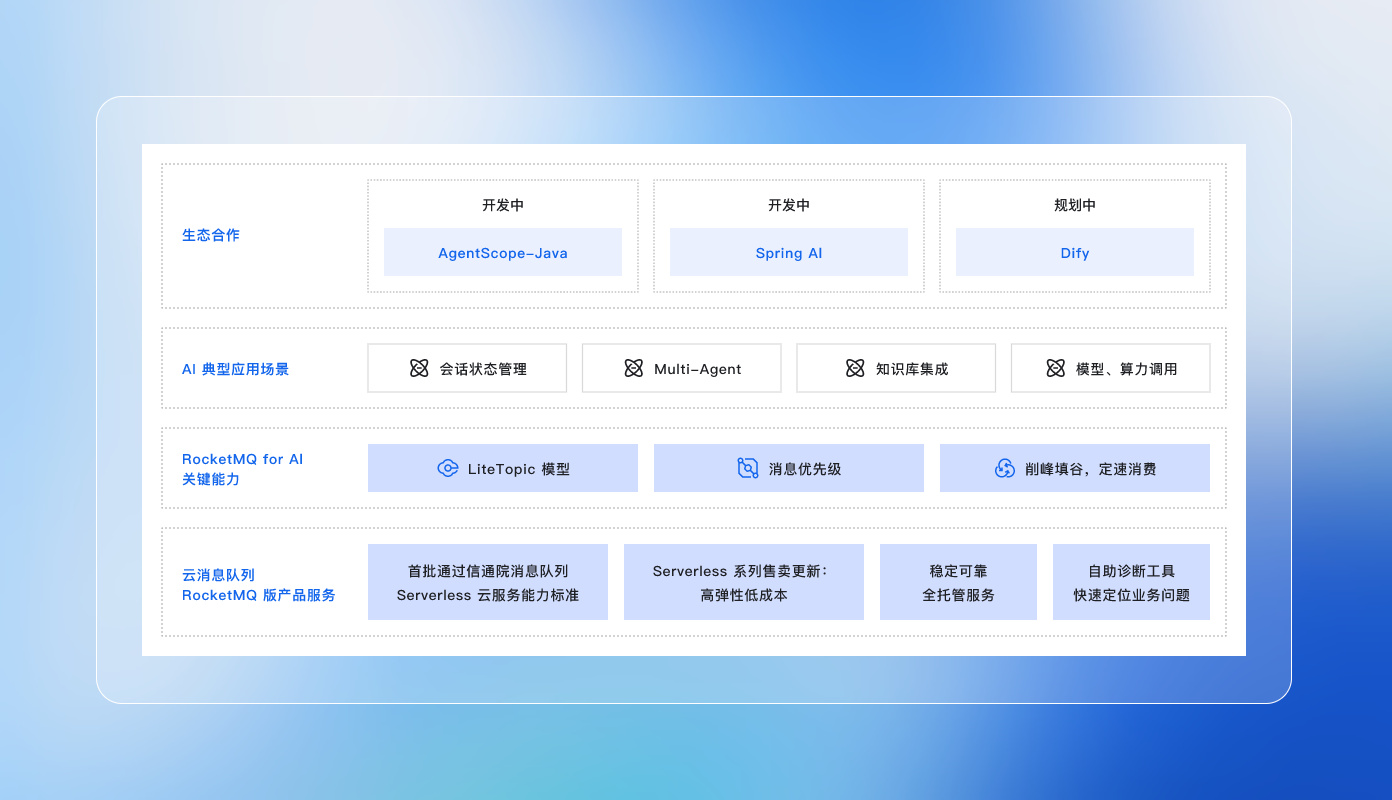Click the 消息优先级 text
The image size is (1392, 800).
pos(805,469)
